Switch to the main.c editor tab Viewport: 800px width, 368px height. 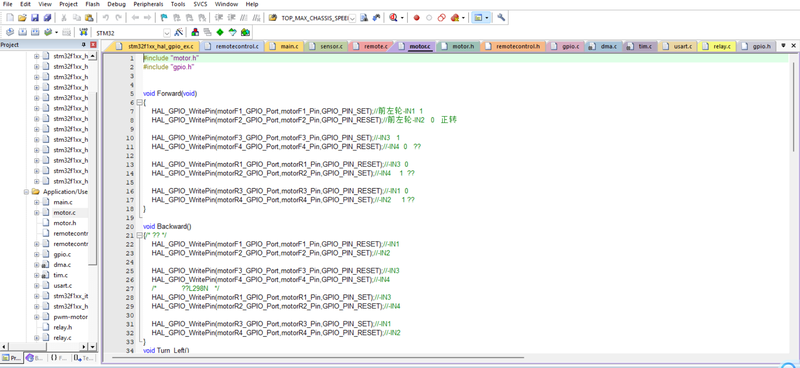point(284,46)
